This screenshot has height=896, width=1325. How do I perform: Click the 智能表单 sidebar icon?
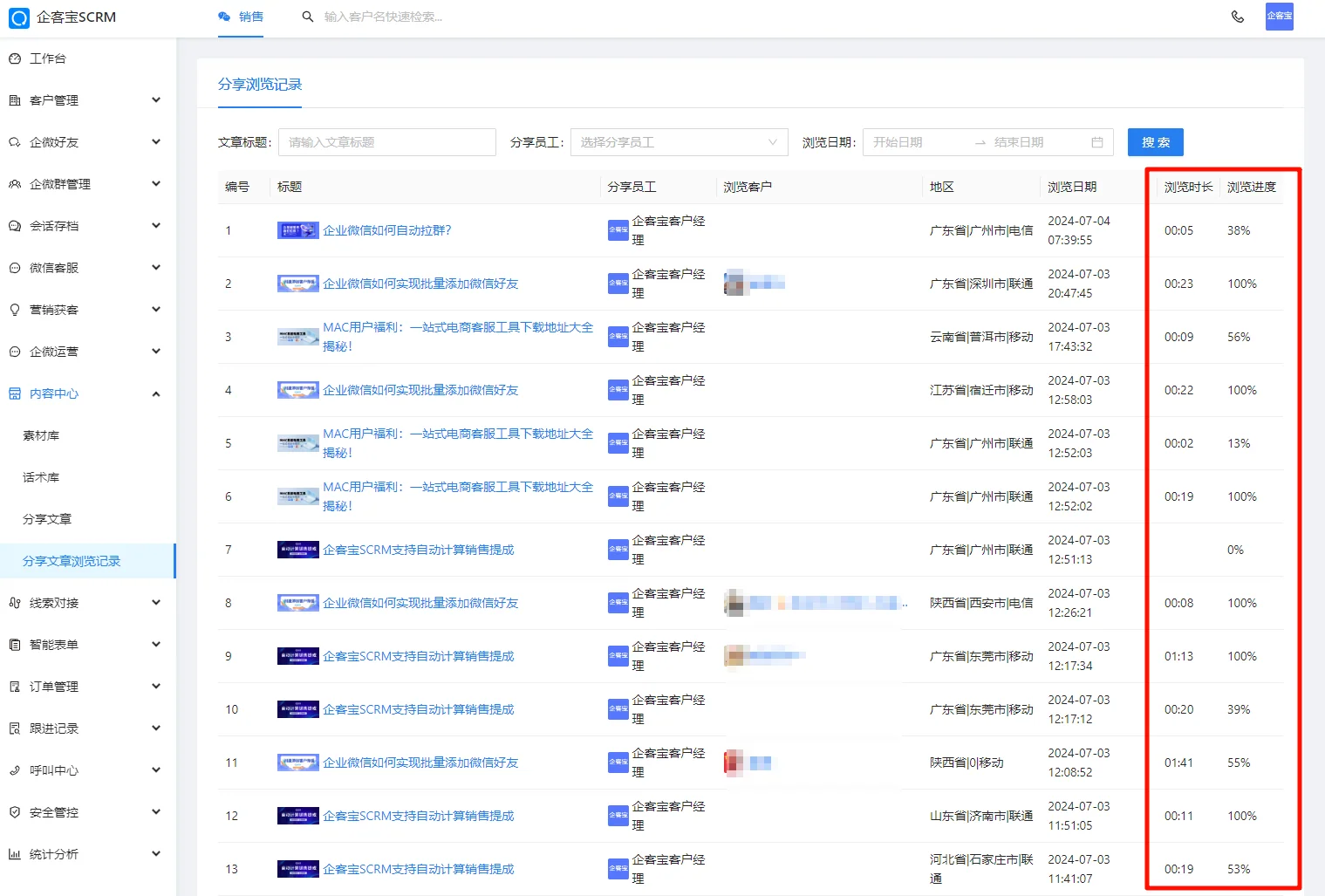15,645
